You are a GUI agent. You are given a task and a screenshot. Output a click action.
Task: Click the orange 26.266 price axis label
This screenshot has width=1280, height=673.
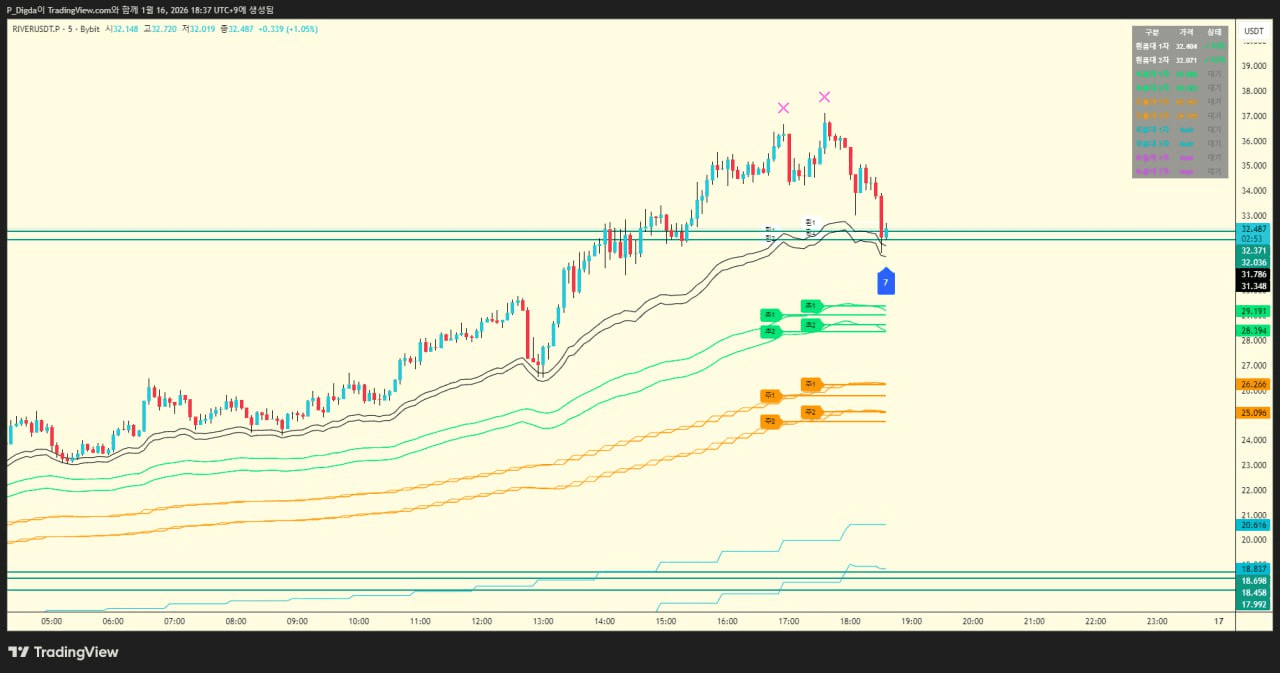point(1253,384)
